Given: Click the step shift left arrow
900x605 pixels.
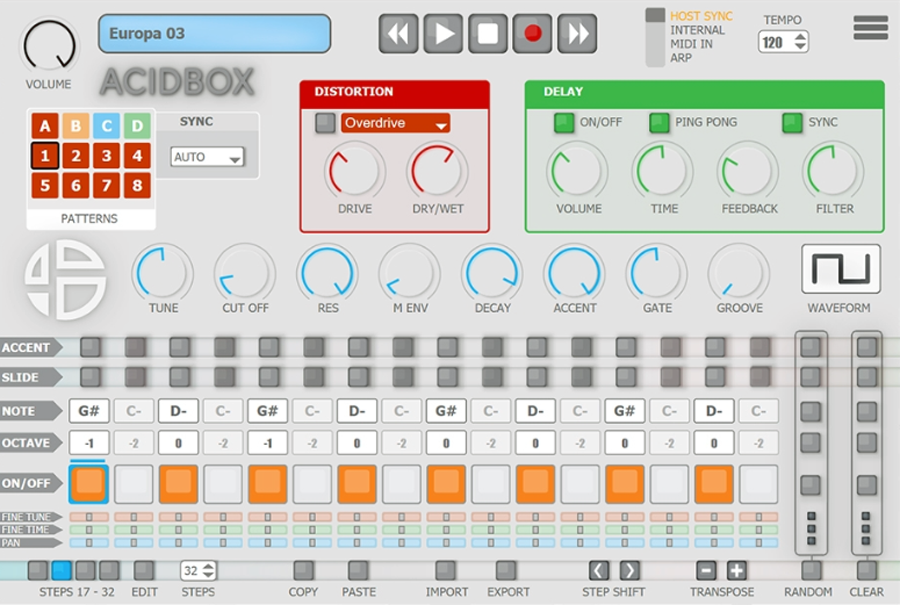Looking at the screenshot, I should [x=599, y=570].
